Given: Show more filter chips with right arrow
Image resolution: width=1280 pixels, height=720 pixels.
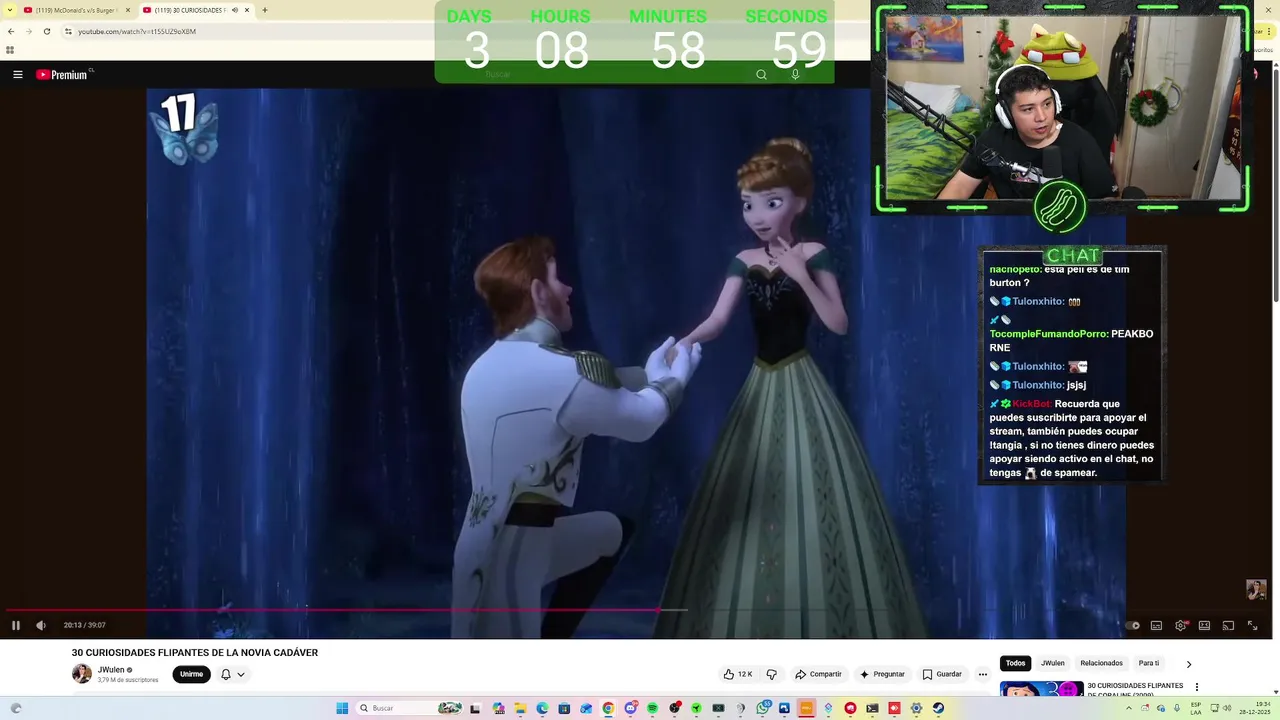Looking at the screenshot, I should pos(1189,664).
